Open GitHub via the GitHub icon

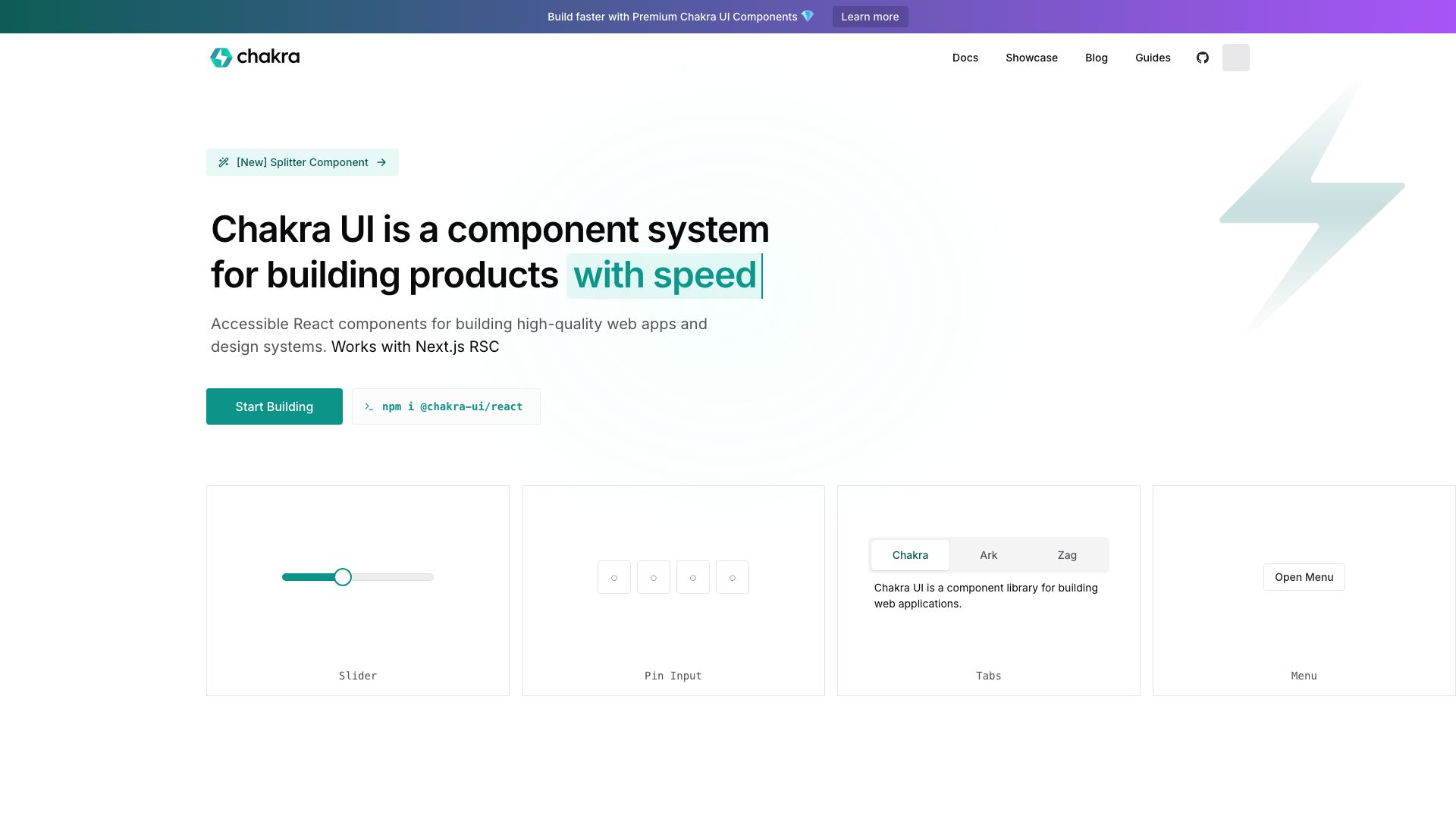click(x=1202, y=57)
